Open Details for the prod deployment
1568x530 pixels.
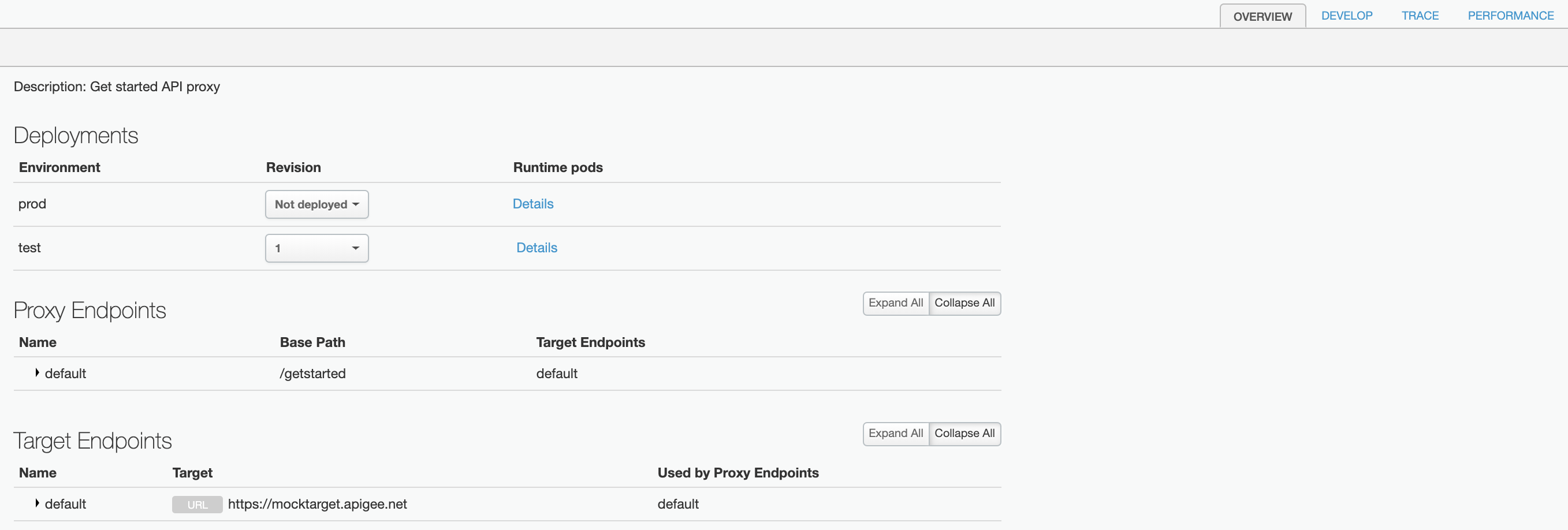pyautogui.click(x=532, y=204)
